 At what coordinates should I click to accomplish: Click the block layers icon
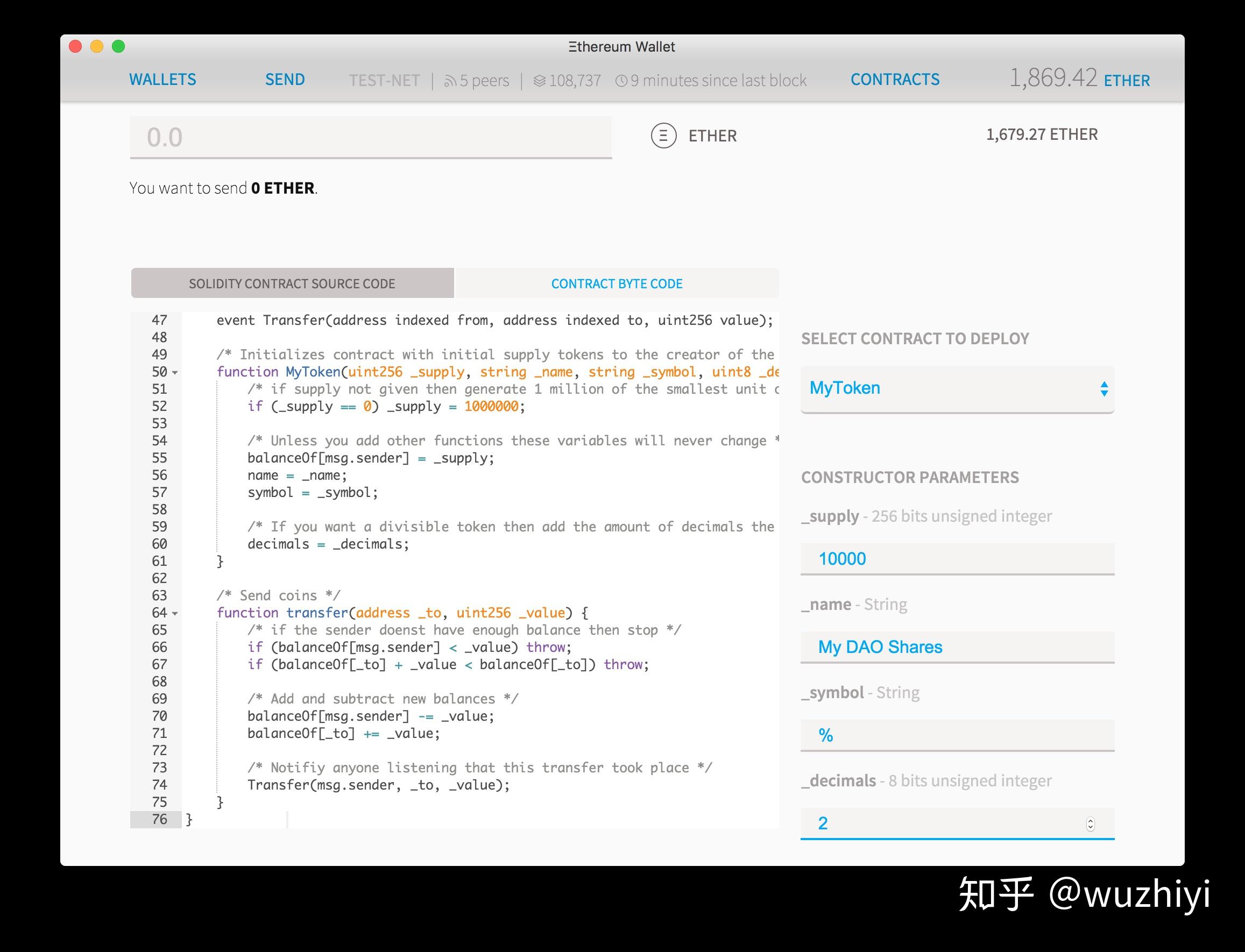tap(540, 82)
